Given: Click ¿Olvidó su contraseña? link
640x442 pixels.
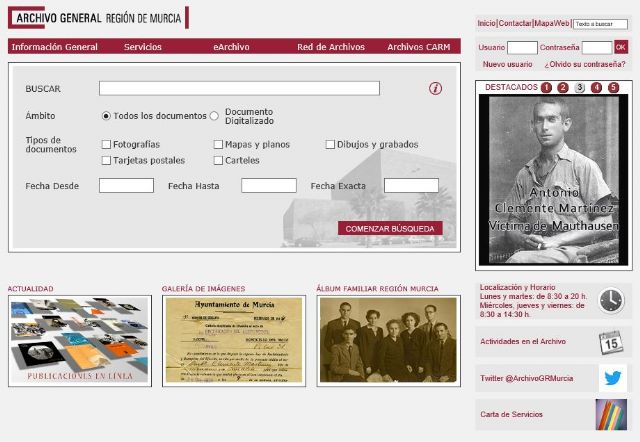Looking at the screenshot, I should [585, 64].
